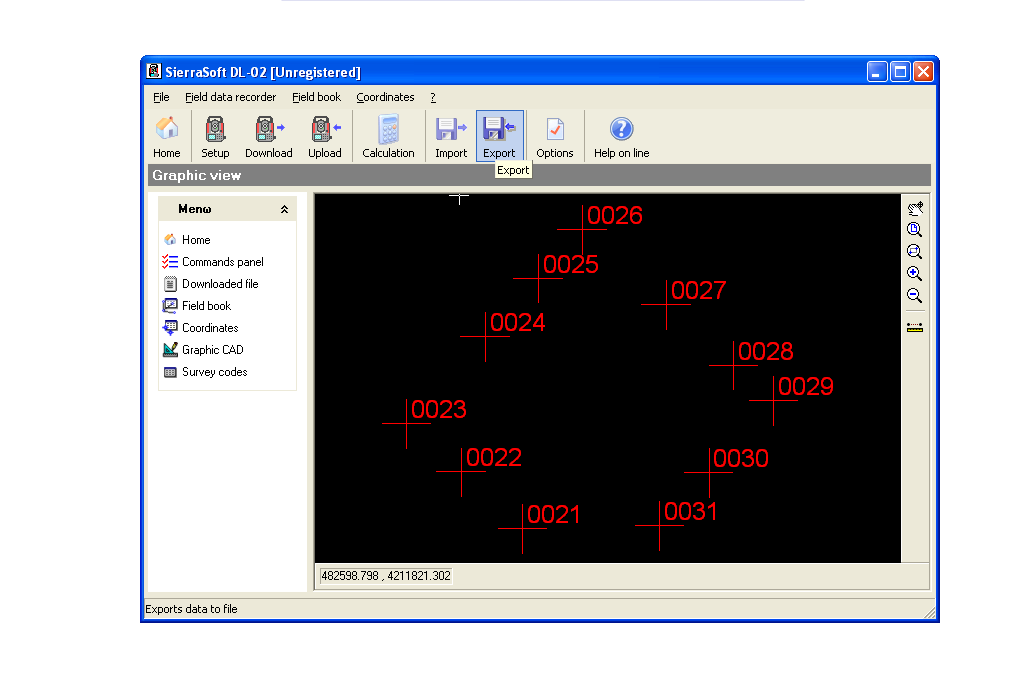The width and height of the screenshot is (1028, 683).
Task: Open the Field book link in sidebar
Action: [207, 305]
